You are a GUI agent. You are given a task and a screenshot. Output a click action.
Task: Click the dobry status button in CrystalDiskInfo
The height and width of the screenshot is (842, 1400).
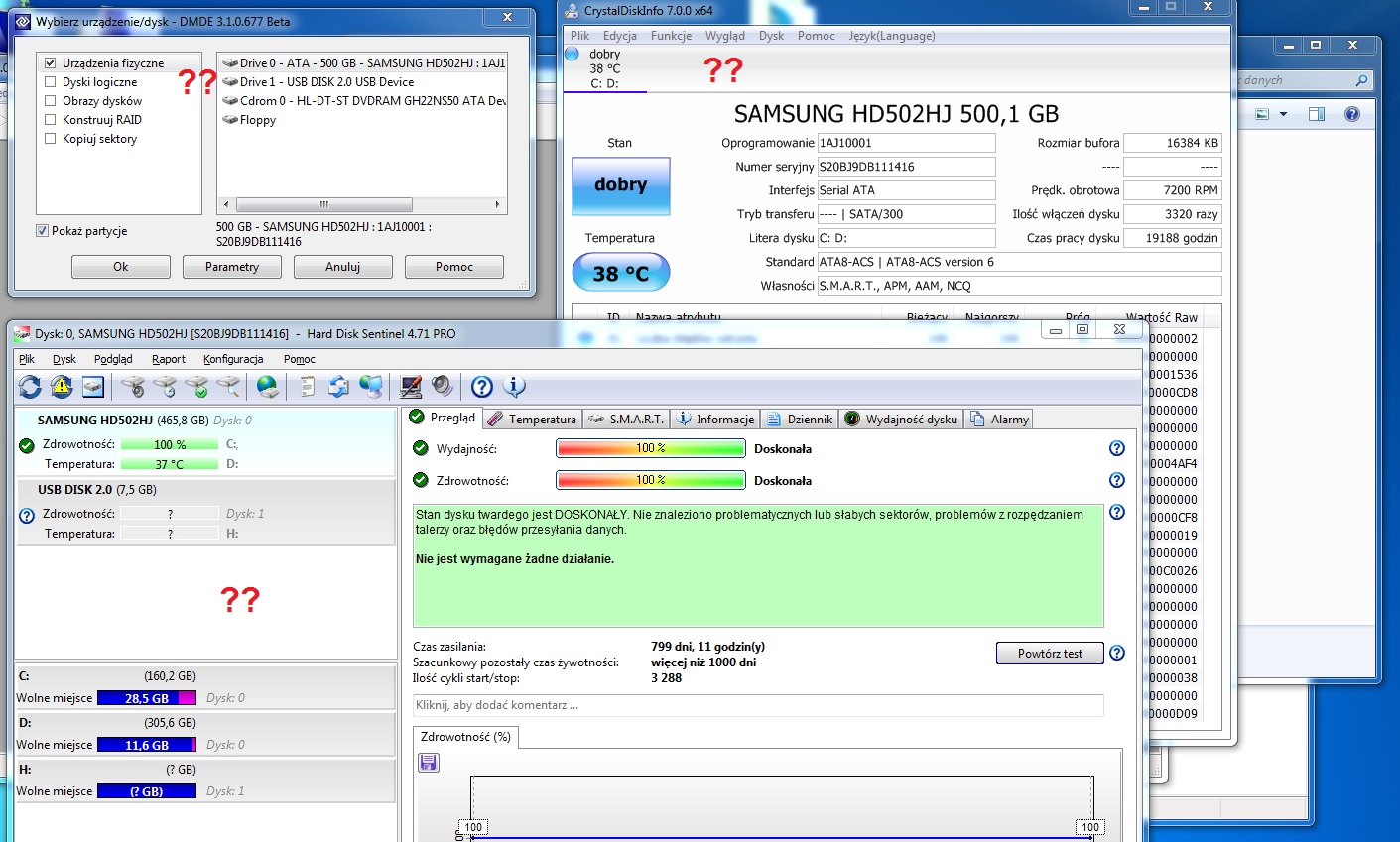(621, 185)
